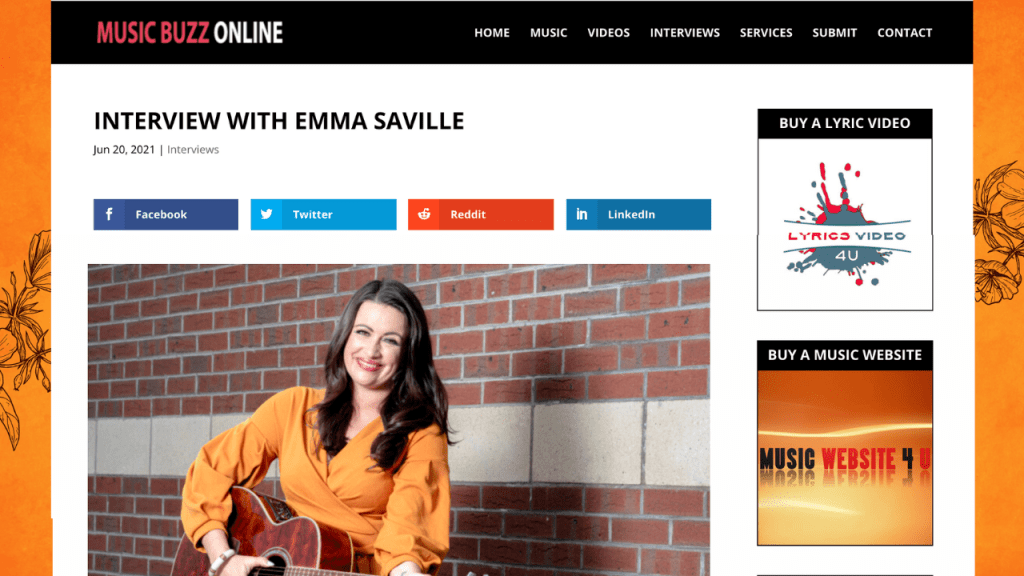Click the Reddit alien icon
Viewport: 1024px width, 576px height.
click(424, 214)
